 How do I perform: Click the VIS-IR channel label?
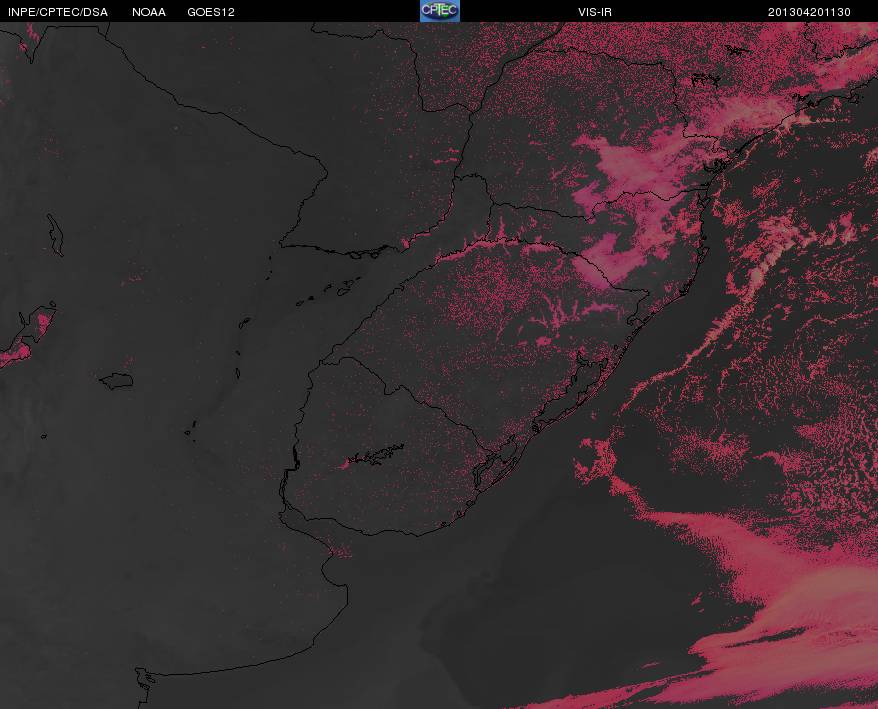coord(595,12)
